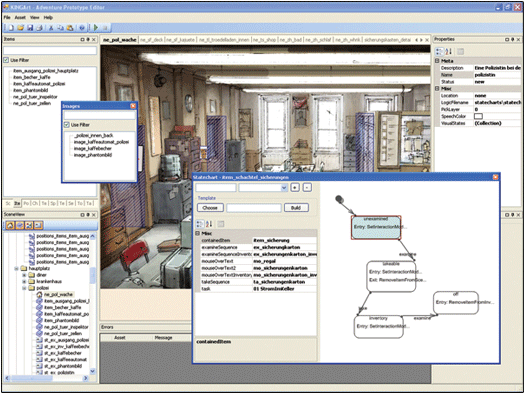525x394 pixels.
Task: Click the Items panel filter text field
Action: [x=50, y=50]
